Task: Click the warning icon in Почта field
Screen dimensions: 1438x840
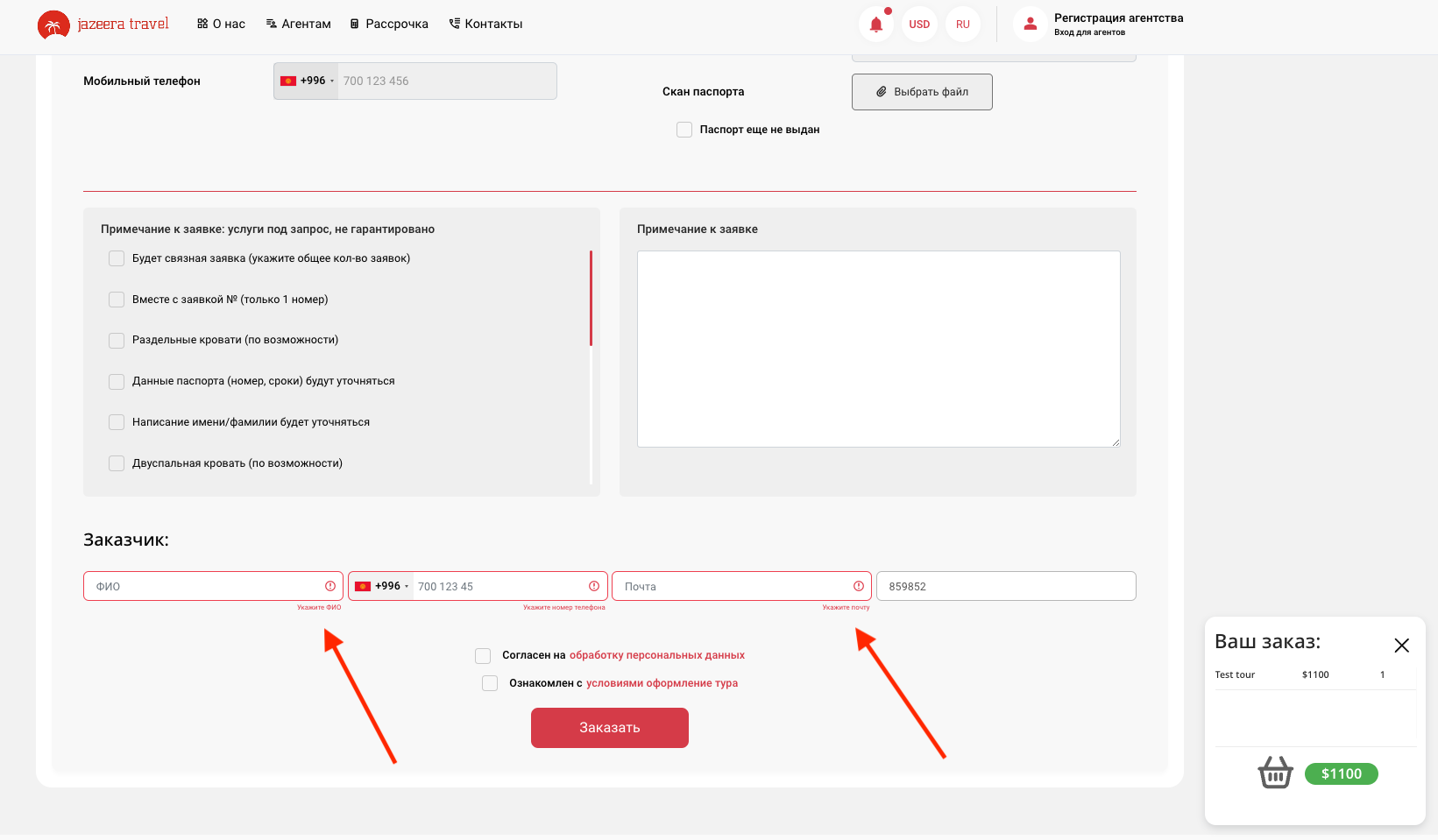Action: tap(859, 586)
